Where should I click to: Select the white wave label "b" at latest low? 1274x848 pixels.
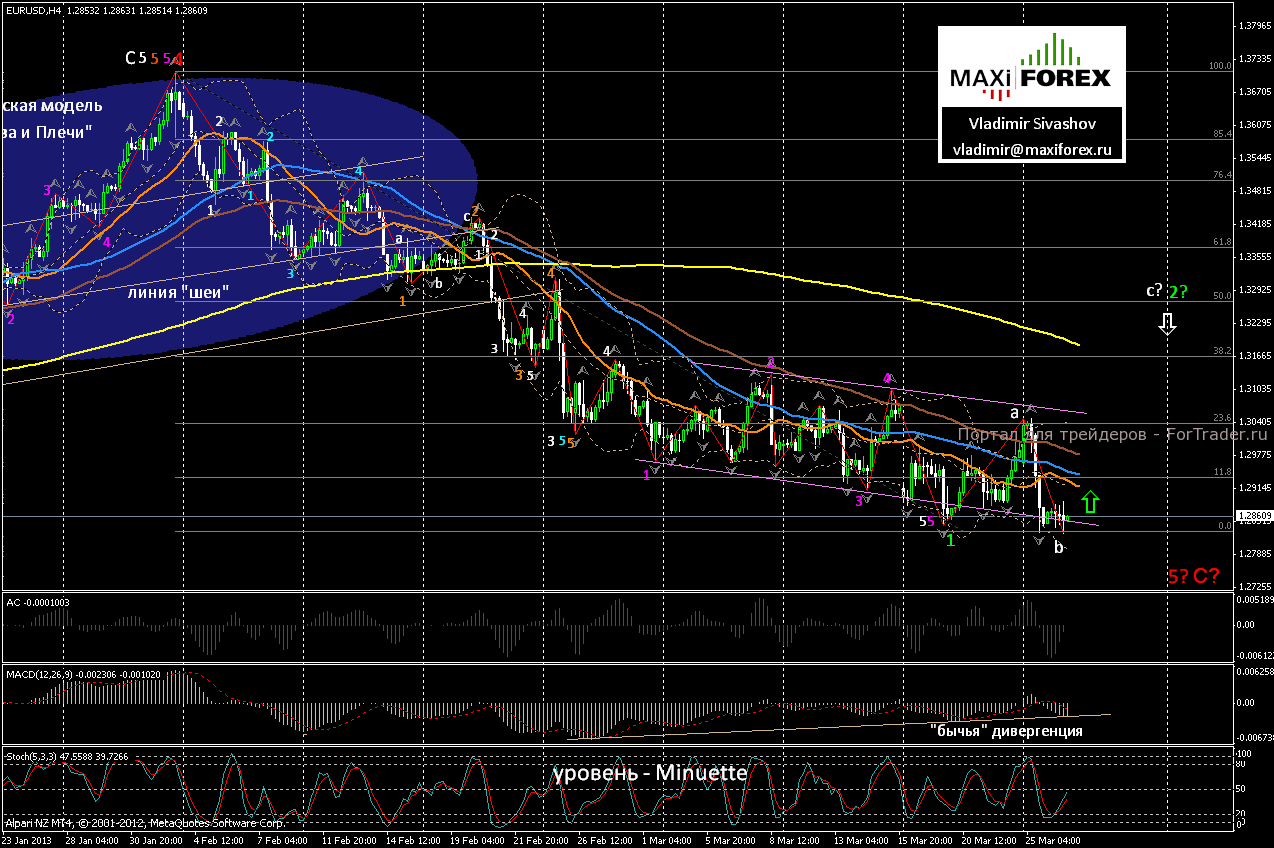(1059, 547)
